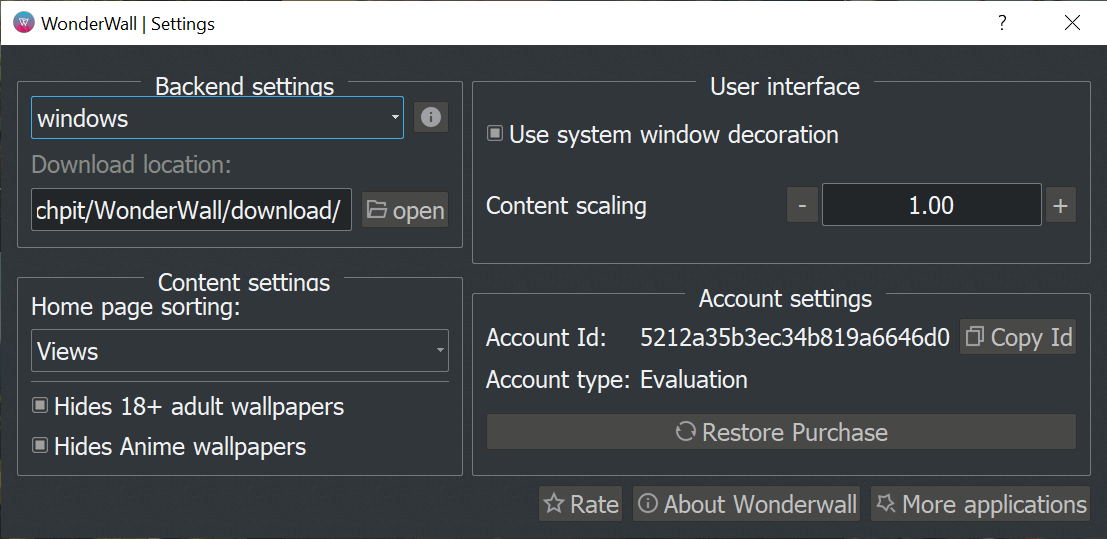Image resolution: width=1107 pixels, height=539 pixels.
Task: Copy the account Id to clipboard
Action: [1018, 337]
